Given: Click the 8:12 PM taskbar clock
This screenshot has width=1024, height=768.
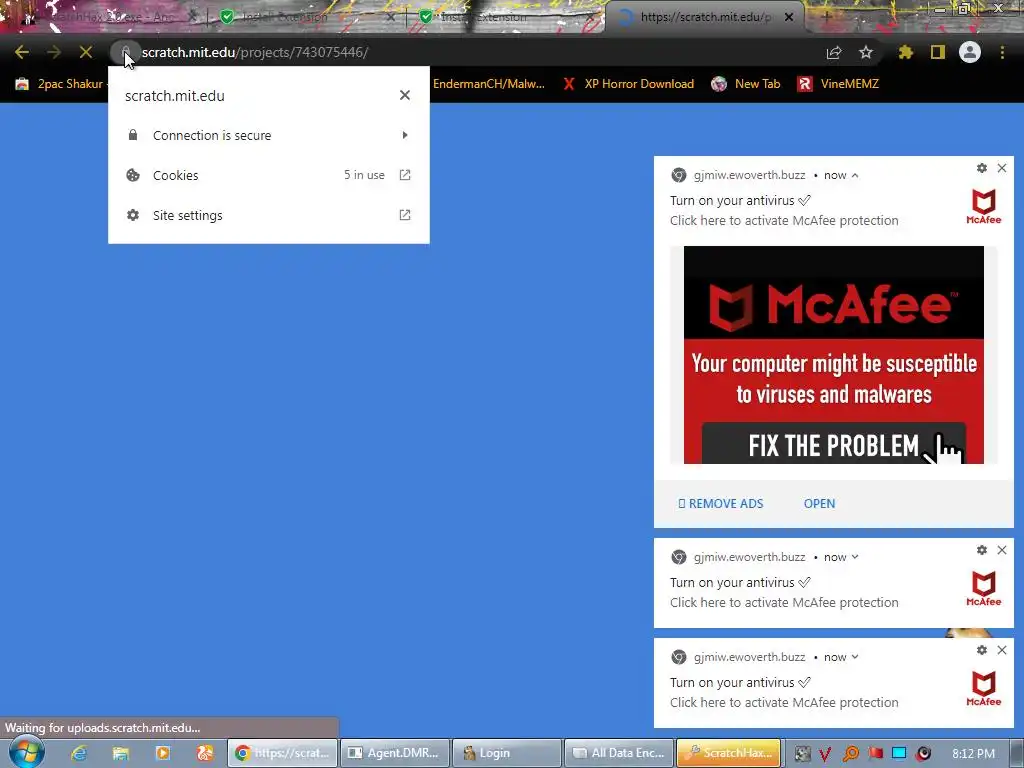Looking at the screenshot, I should [x=973, y=754].
